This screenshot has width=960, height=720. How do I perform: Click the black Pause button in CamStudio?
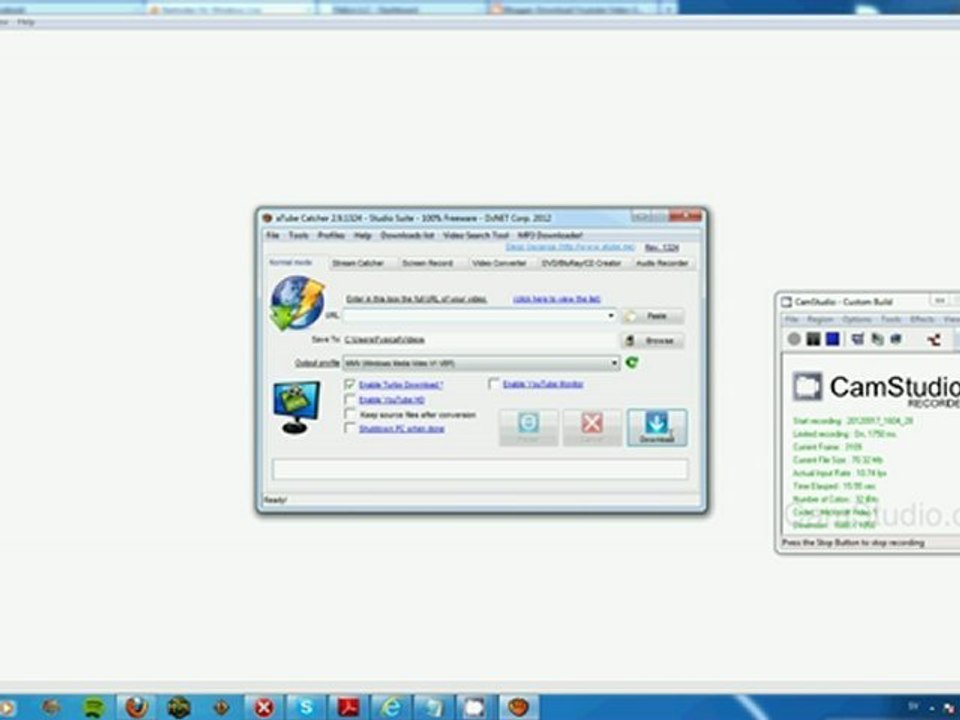coord(813,339)
